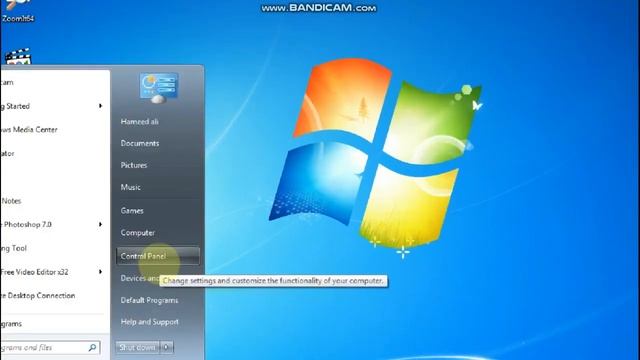Open Control Panel from Start menu

pyautogui.click(x=158, y=256)
